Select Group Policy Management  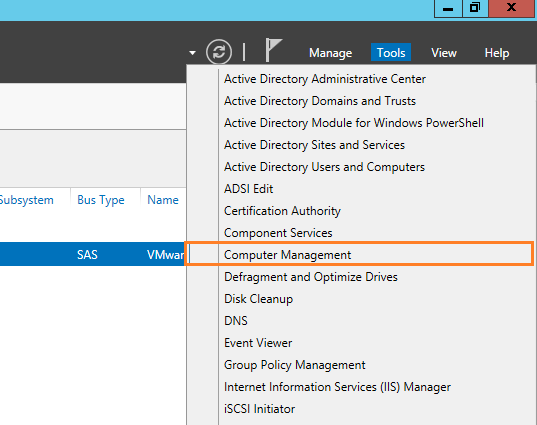295,365
